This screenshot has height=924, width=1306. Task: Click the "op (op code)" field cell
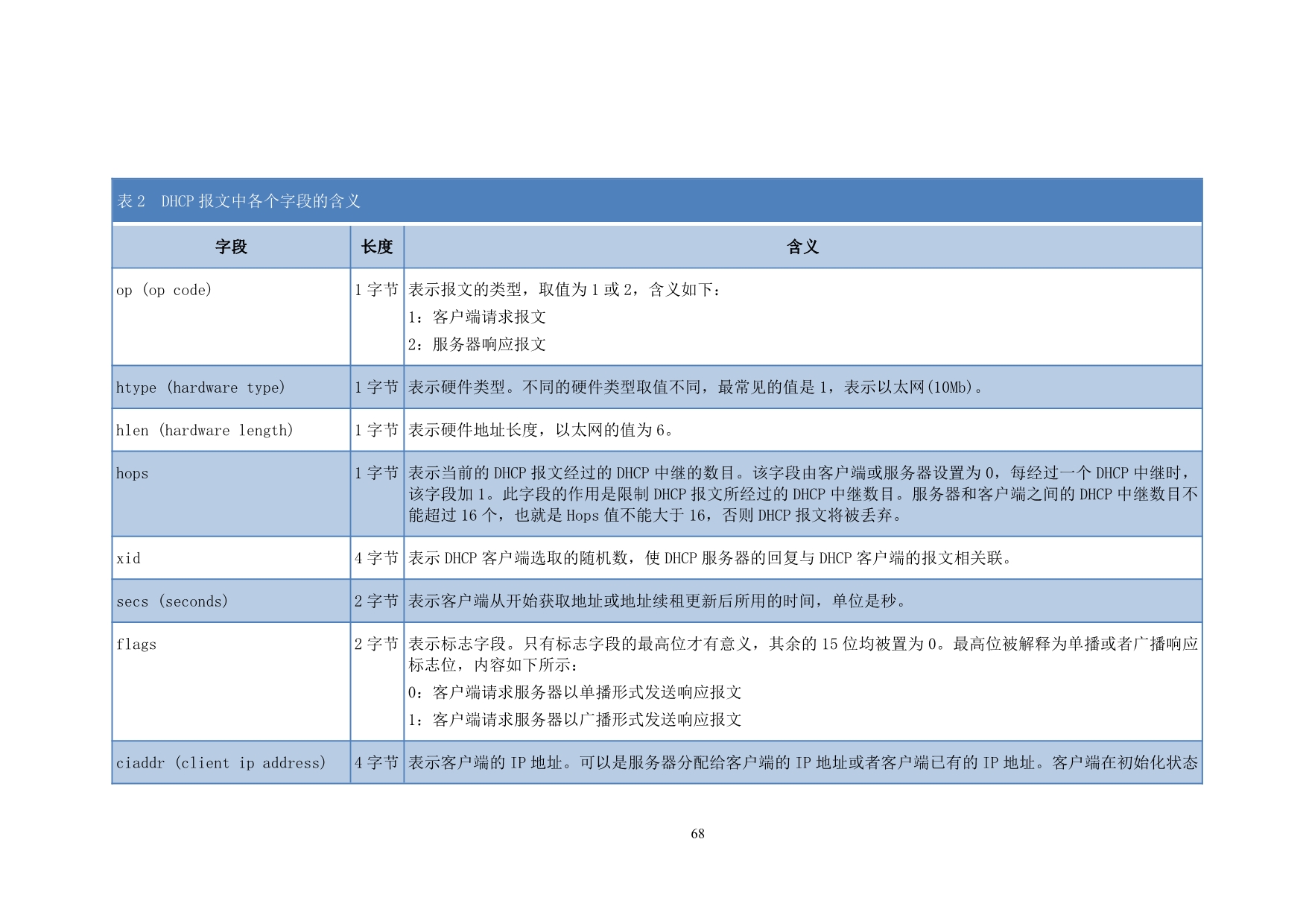[164, 290]
